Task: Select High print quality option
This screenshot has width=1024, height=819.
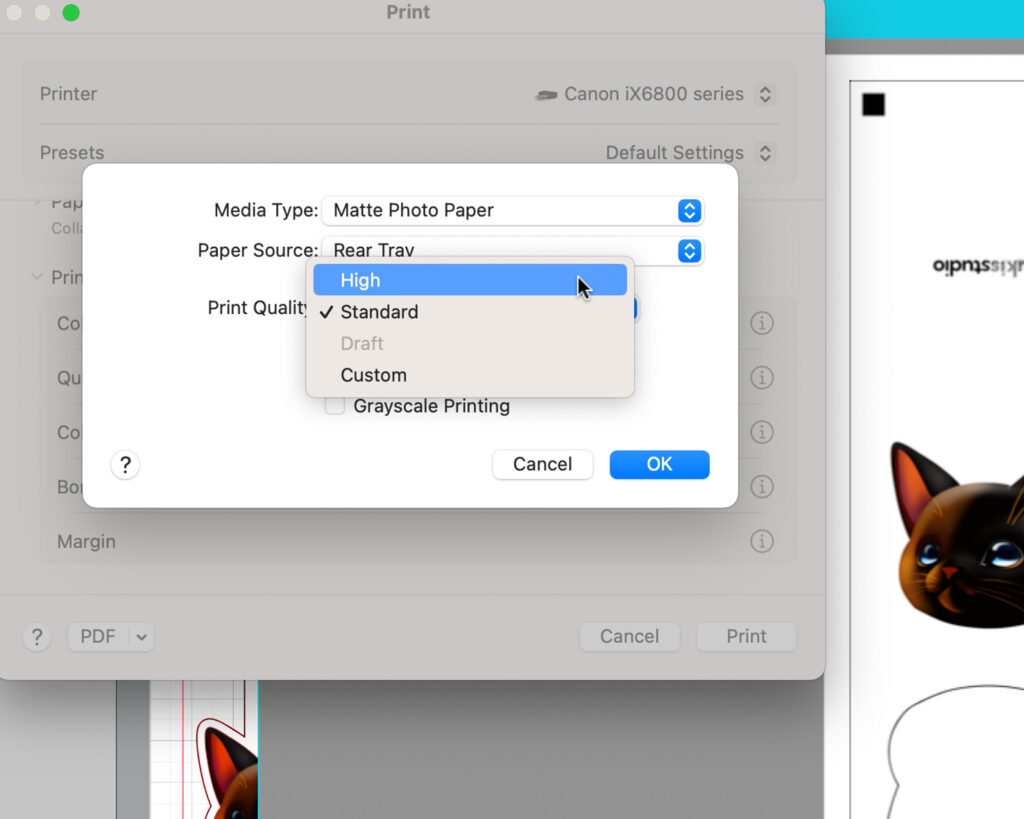Action: tap(470, 280)
